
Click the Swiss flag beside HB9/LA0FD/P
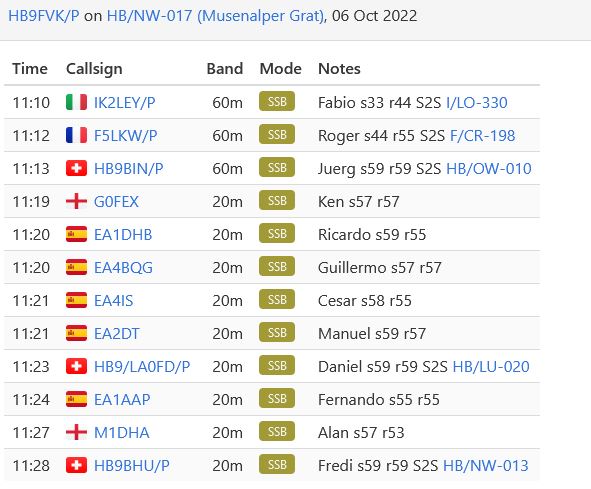(76, 366)
